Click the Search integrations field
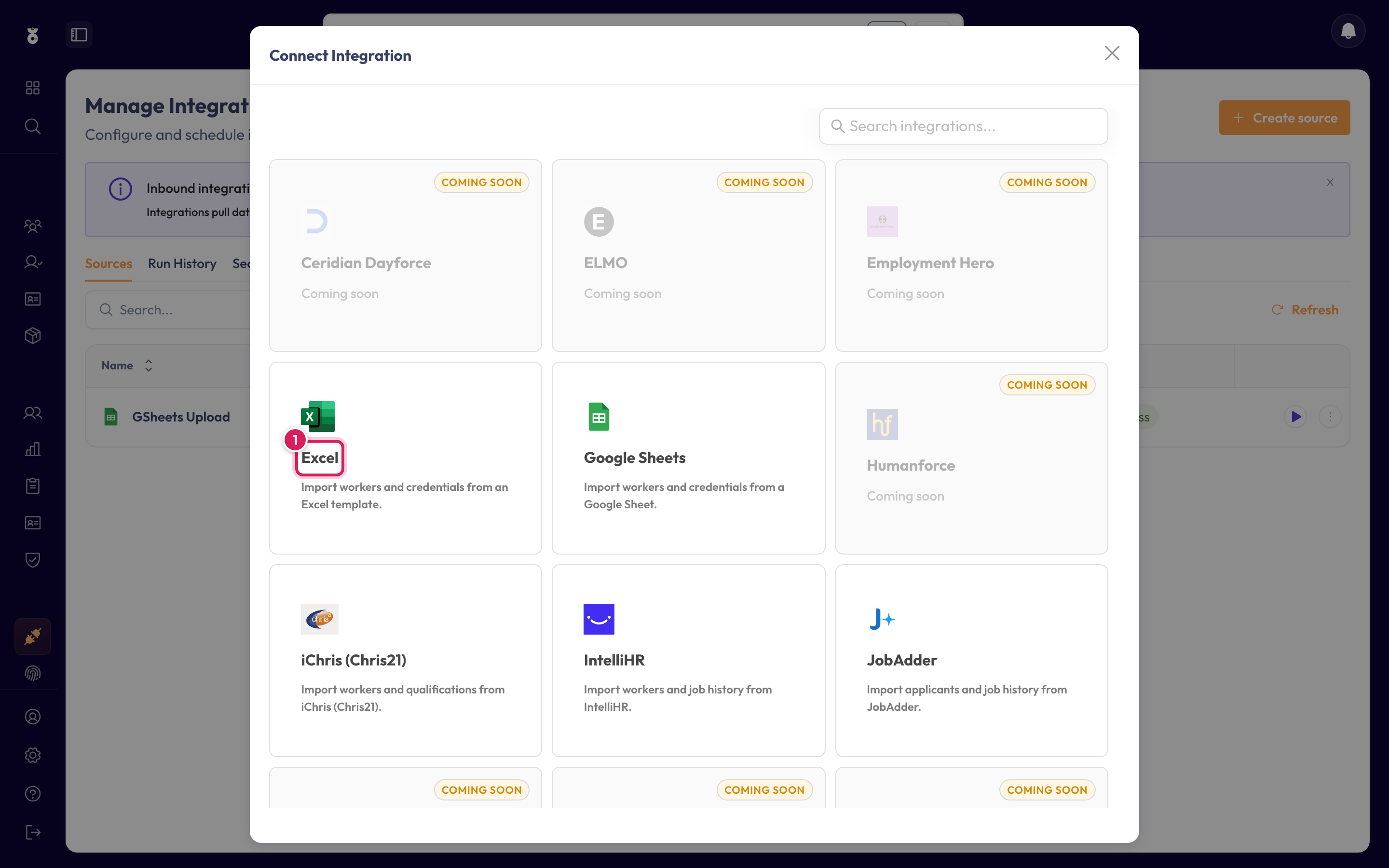The width and height of the screenshot is (1389, 868). 963,126
